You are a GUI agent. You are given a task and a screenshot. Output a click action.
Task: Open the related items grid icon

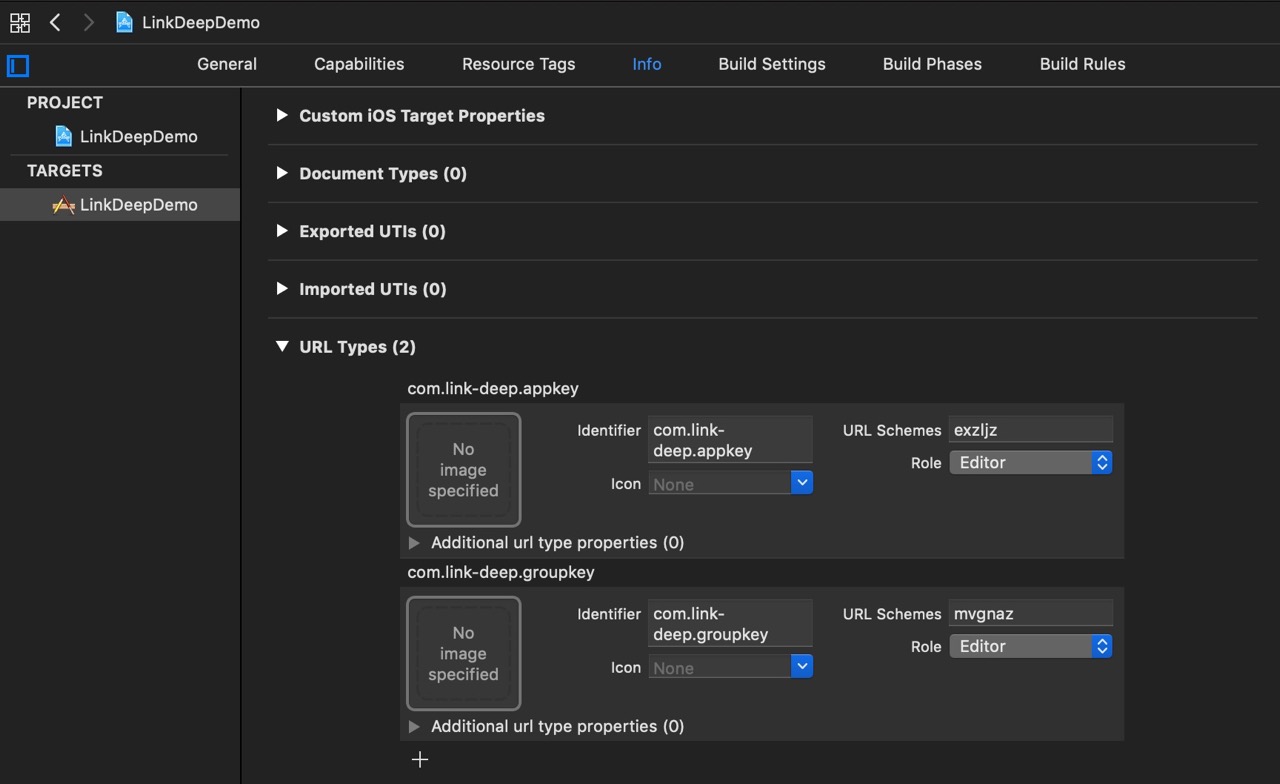20,22
